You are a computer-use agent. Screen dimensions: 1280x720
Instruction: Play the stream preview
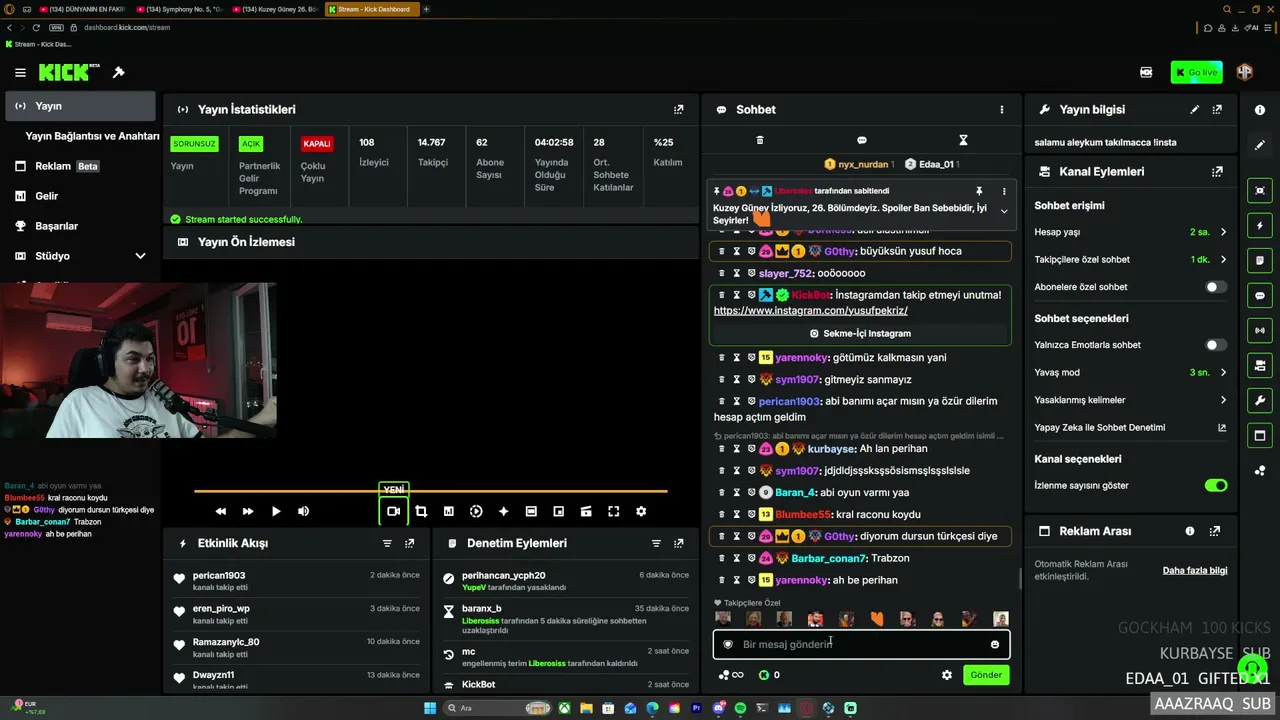276,511
